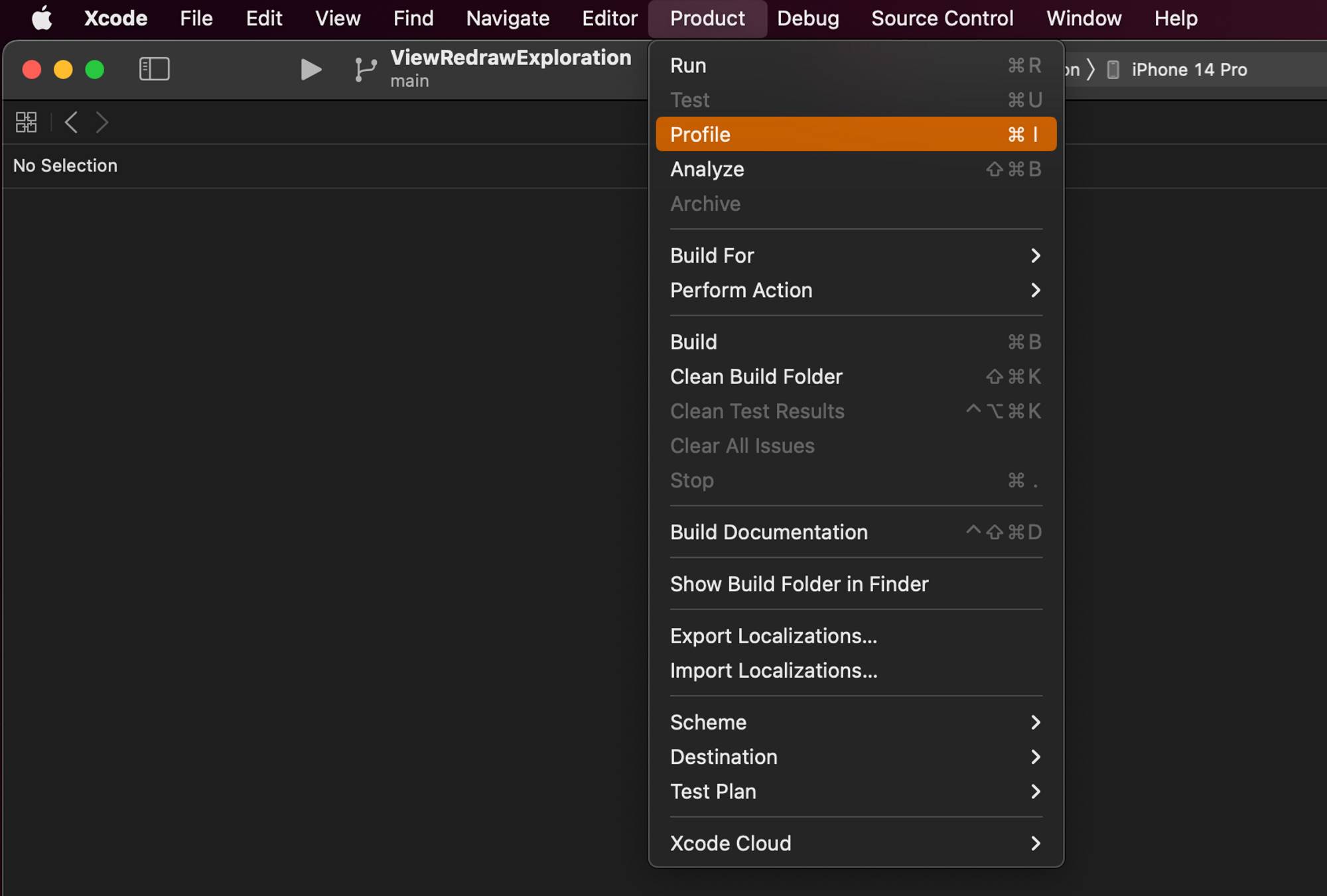
Task: Expand the Destination submenu
Action: tap(856, 757)
